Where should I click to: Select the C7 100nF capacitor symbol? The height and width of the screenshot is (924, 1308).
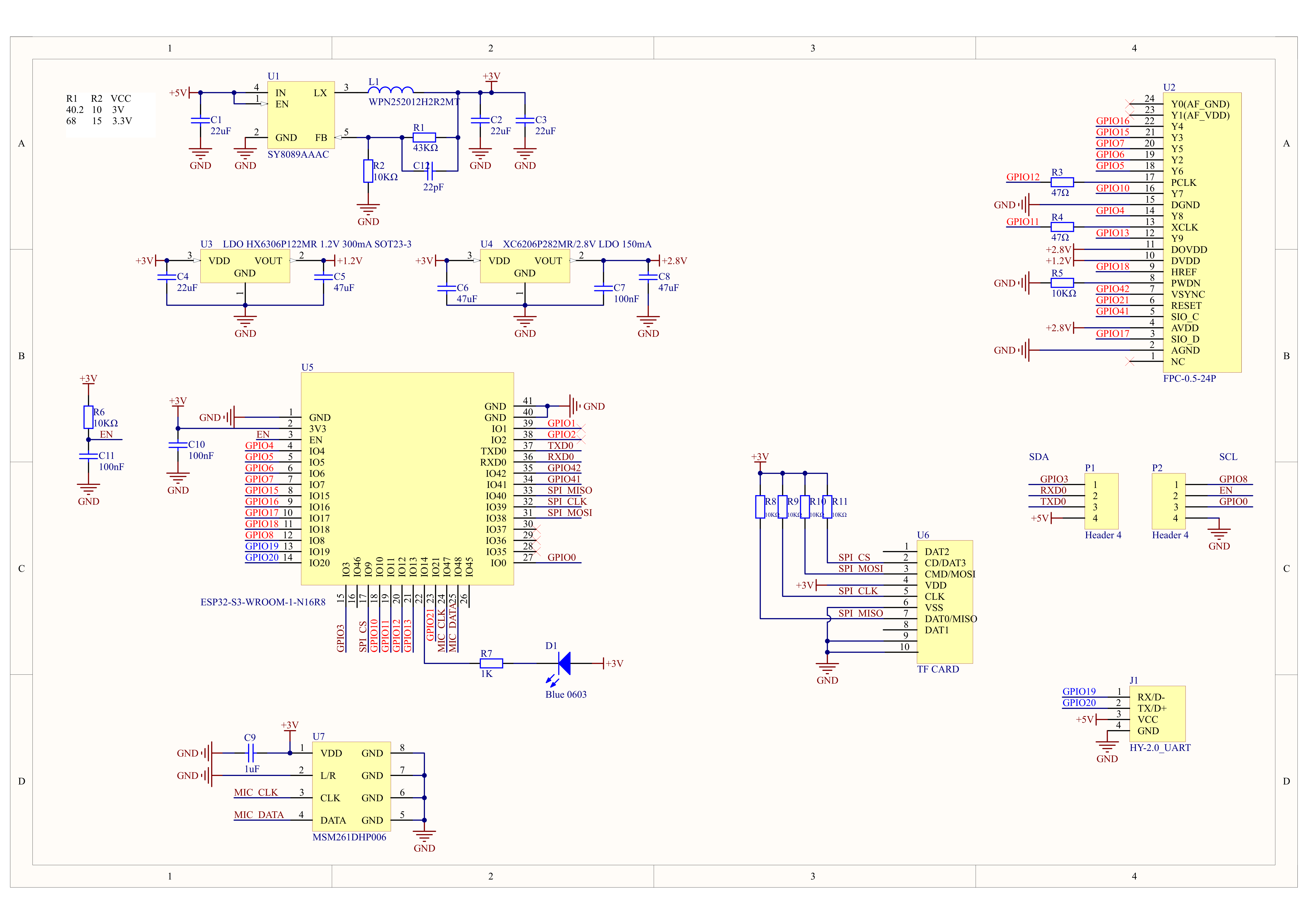tap(603, 288)
